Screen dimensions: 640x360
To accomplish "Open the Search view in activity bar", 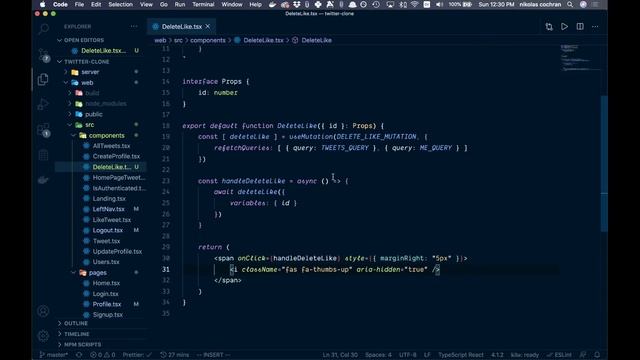I will point(43,29).
